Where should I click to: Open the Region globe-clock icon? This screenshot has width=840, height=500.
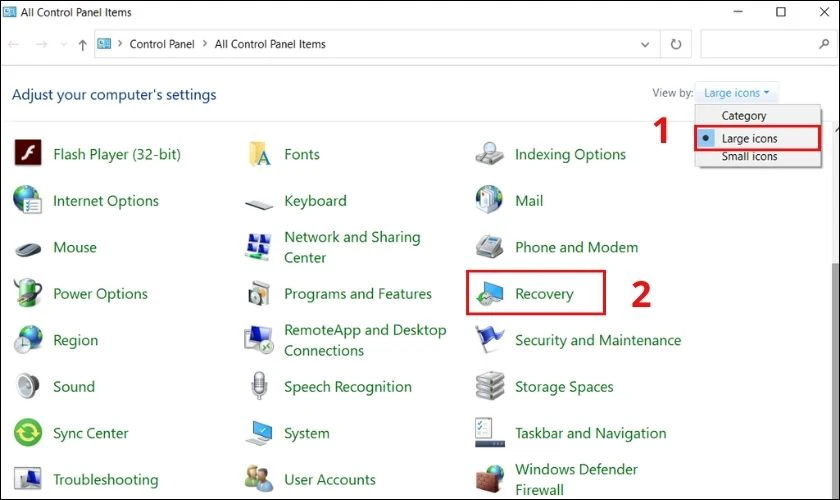[x=28, y=340]
